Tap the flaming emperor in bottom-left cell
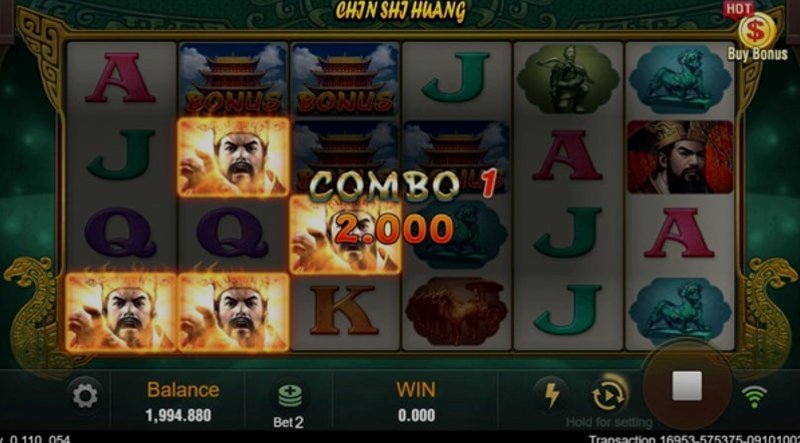Viewport: 800px width, 443px height. [121, 312]
